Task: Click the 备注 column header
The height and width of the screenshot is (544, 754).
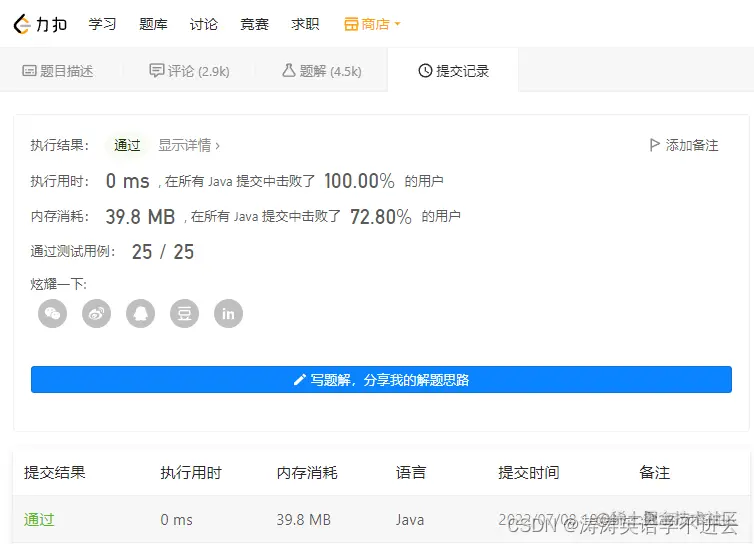Action: tap(654, 472)
